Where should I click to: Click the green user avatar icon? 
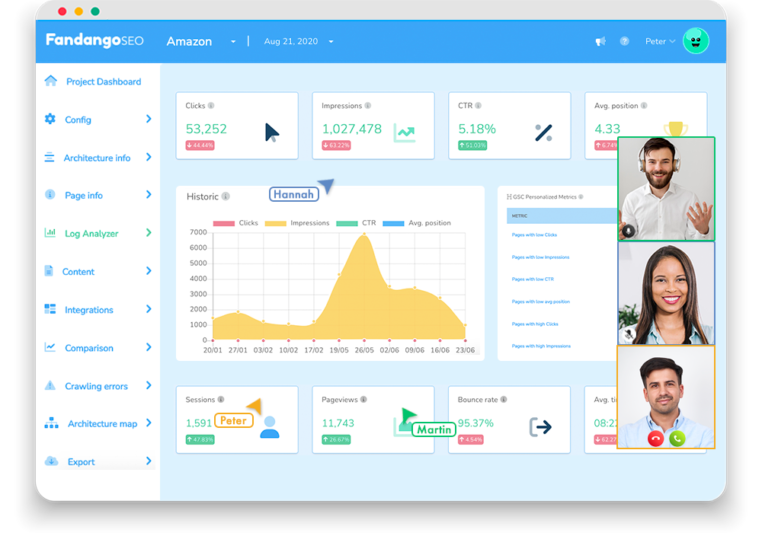[x=696, y=41]
